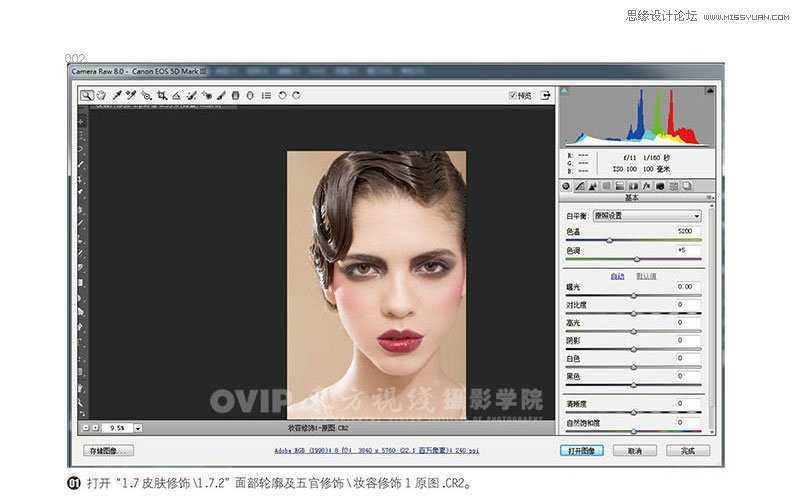Rotate image counterclockwise
800x504 pixels.
(282, 95)
